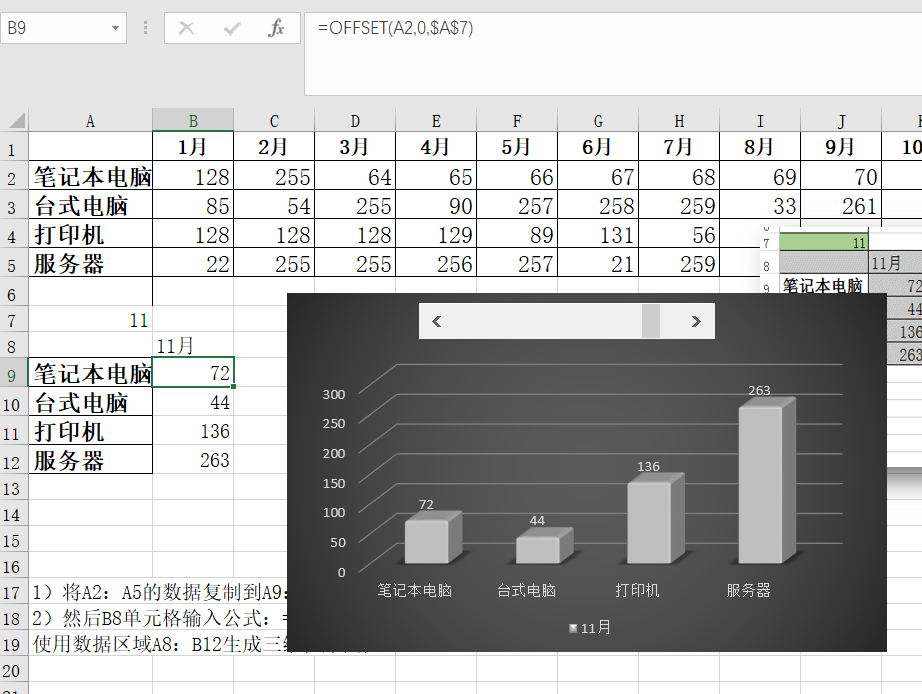The width and height of the screenshot is (922, 694).
Task: Click the chart scrollbar left arrow
Action: [x=436, y=321]
